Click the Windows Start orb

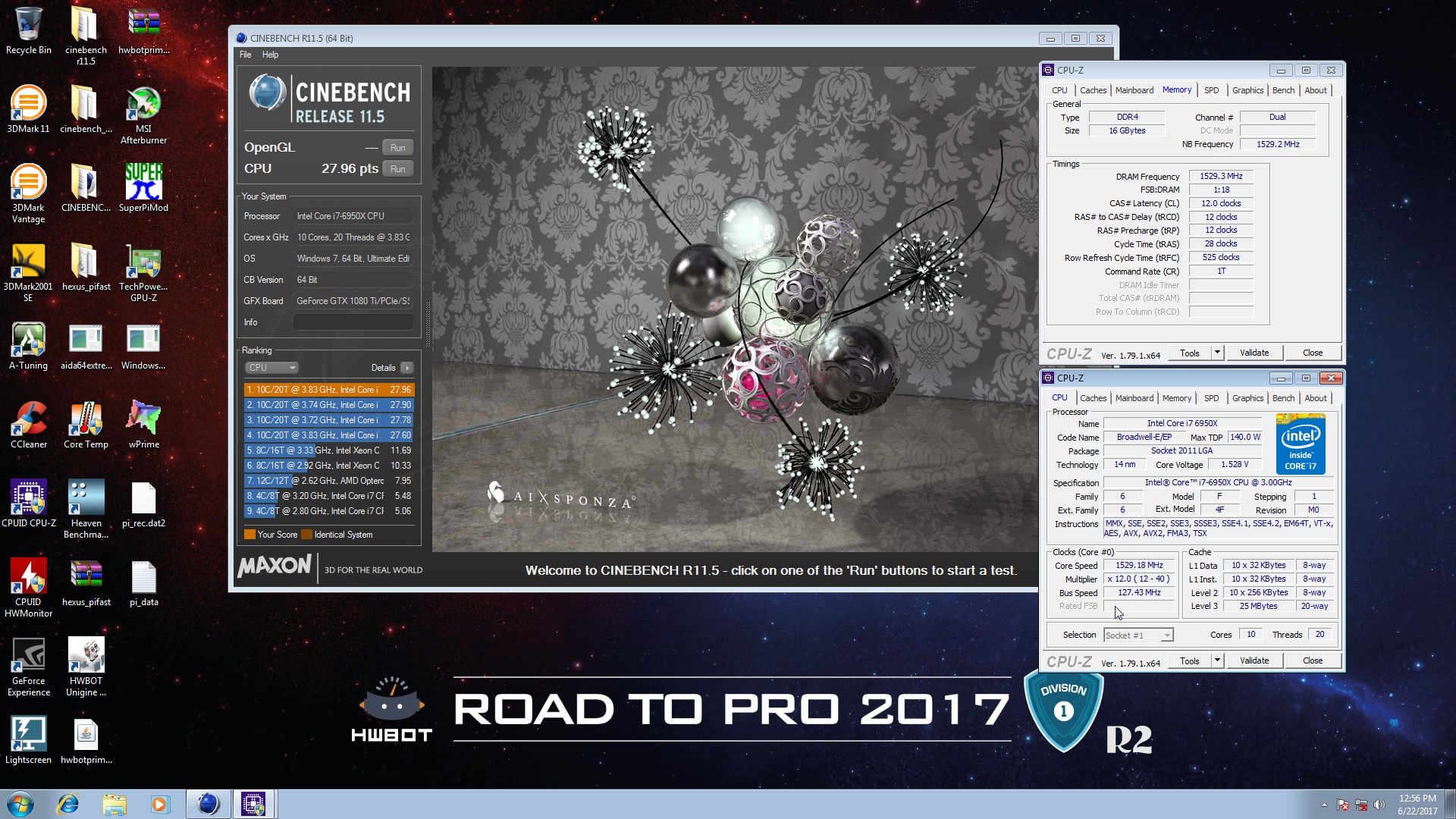click(20, 804)
